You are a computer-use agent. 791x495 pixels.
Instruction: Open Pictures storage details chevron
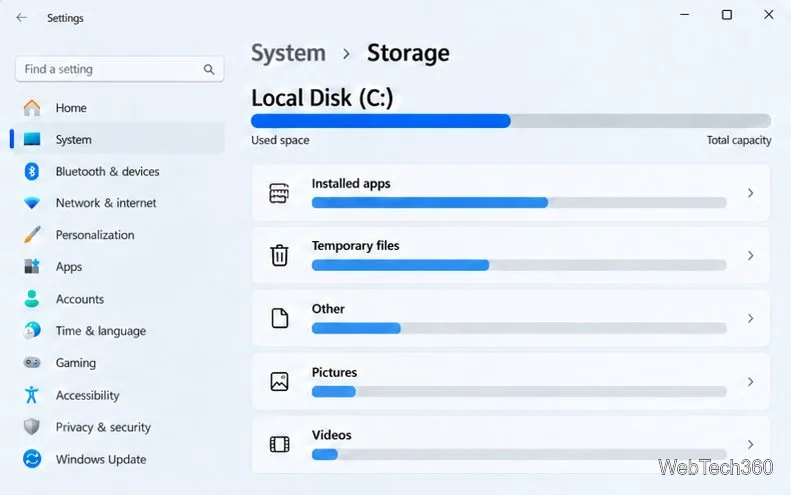click(751, 381)
